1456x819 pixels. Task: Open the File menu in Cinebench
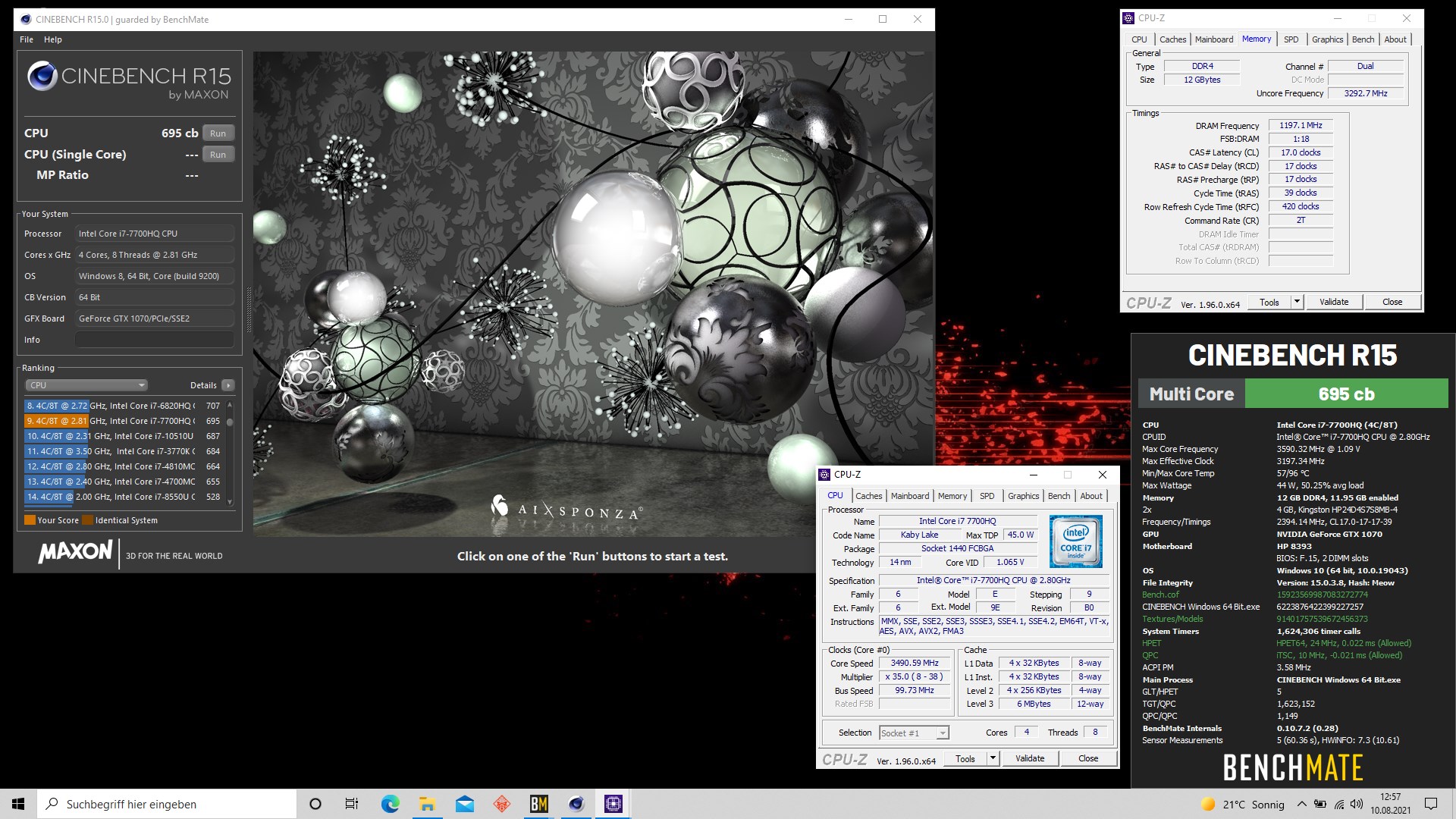(27, 39)
